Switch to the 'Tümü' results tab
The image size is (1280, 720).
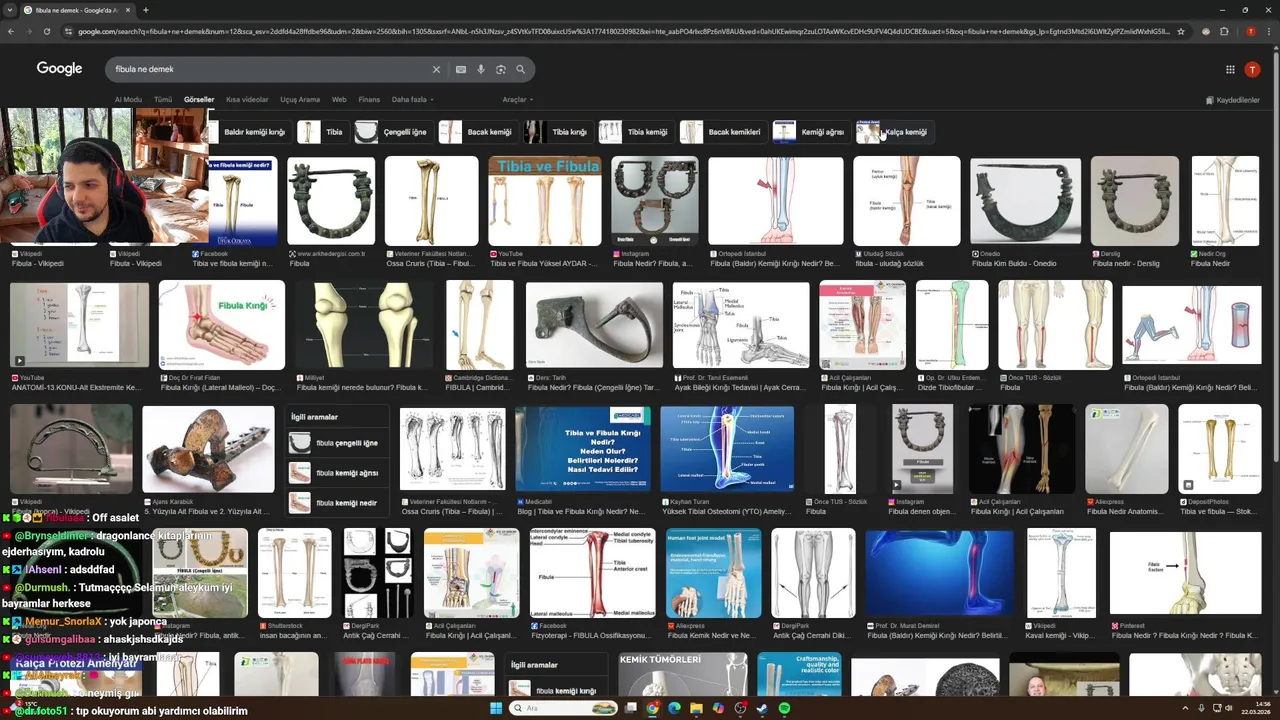163,100
